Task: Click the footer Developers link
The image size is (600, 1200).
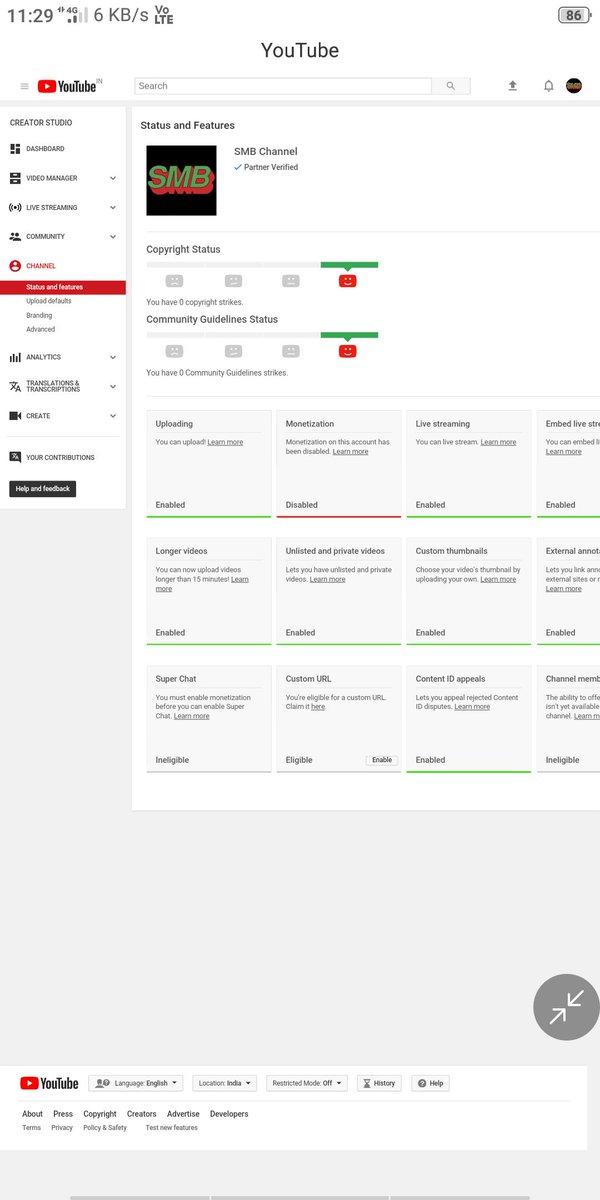Action: tap(229, 1114)
